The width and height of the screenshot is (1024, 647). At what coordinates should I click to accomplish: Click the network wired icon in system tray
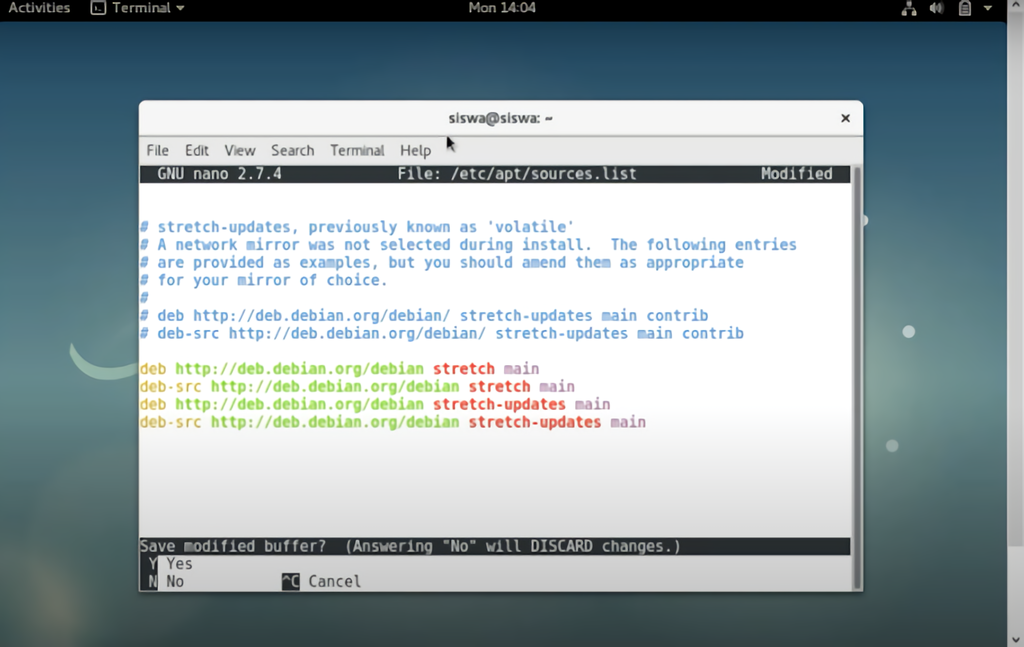point(908,8)
